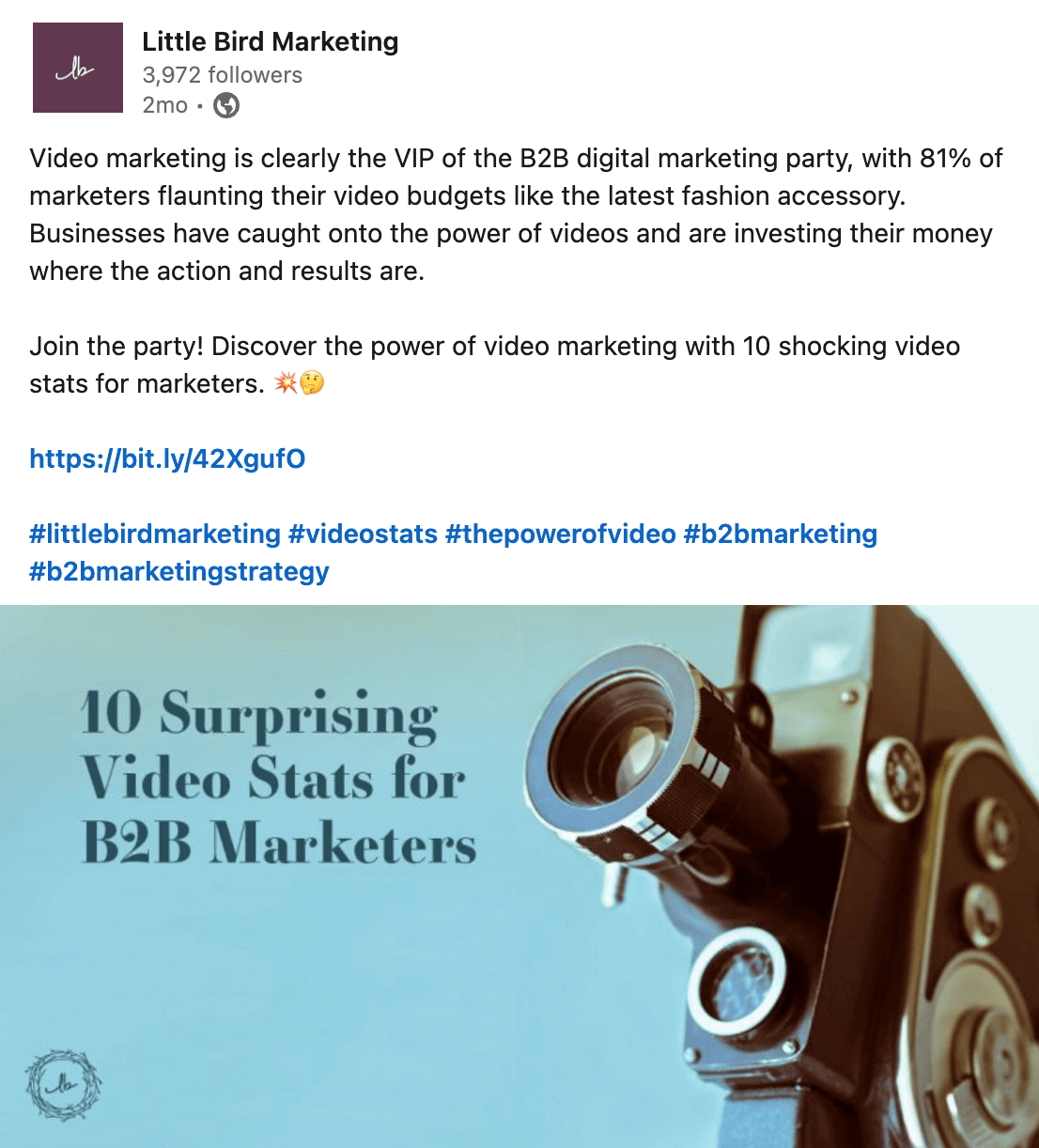Open the bit.ly/42XgufO link
Image resolution: width=1039 pixels, height=1148 pixels.
pos(167,458)
